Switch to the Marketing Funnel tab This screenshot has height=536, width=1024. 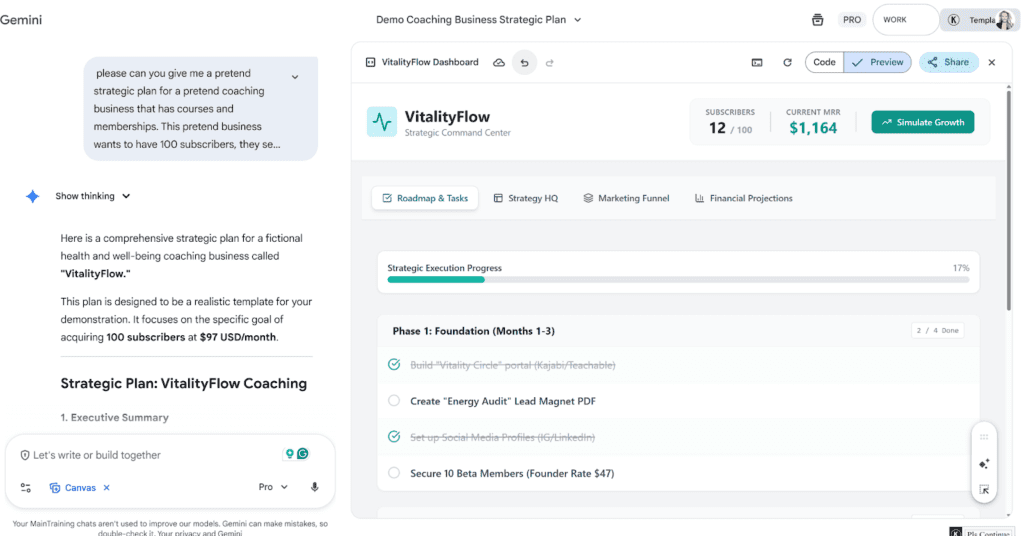click(x=626, y=198)
